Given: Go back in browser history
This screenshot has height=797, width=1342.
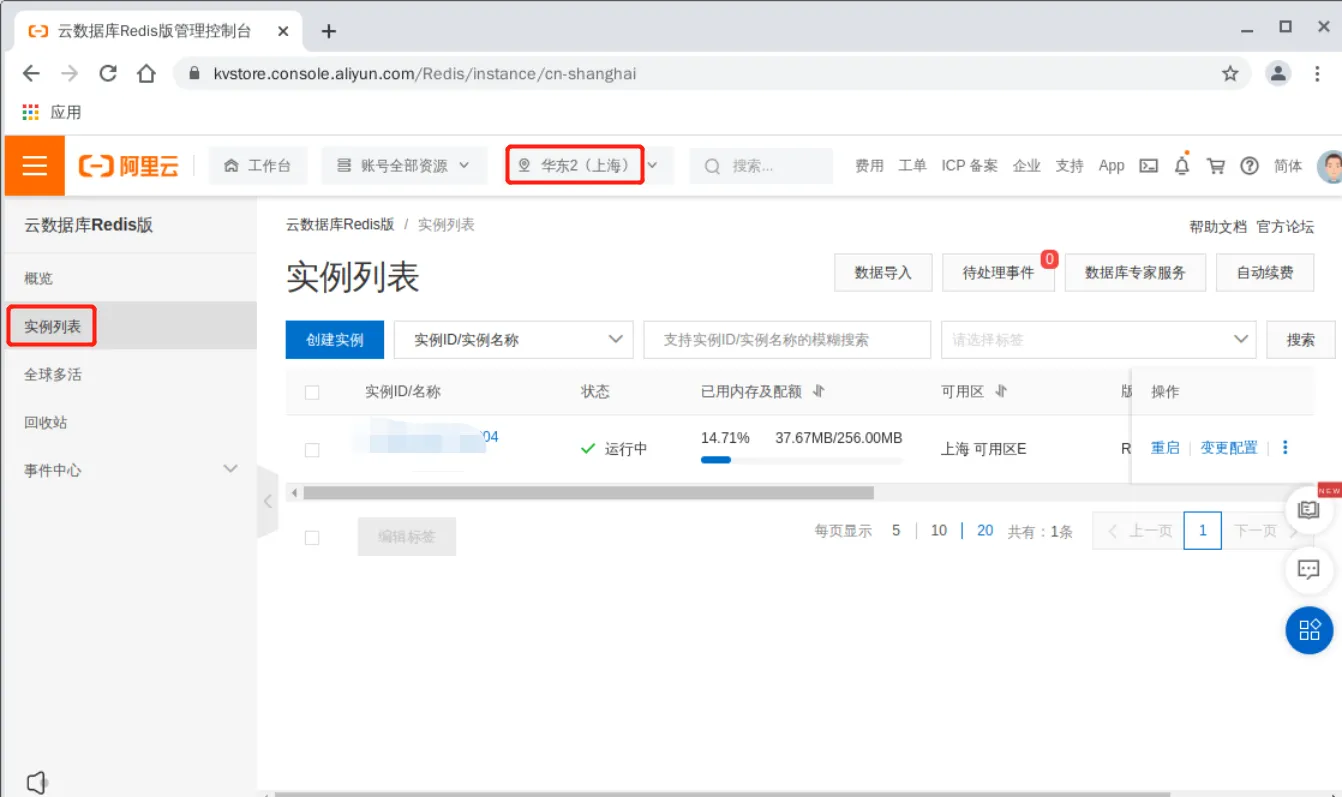Looking at the screenshot, I should pos(31,74).
